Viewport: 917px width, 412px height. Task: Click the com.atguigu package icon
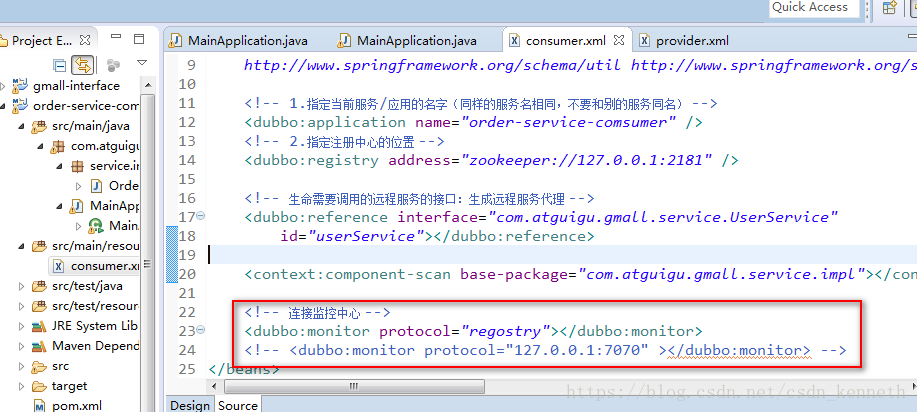pos(57,146)
